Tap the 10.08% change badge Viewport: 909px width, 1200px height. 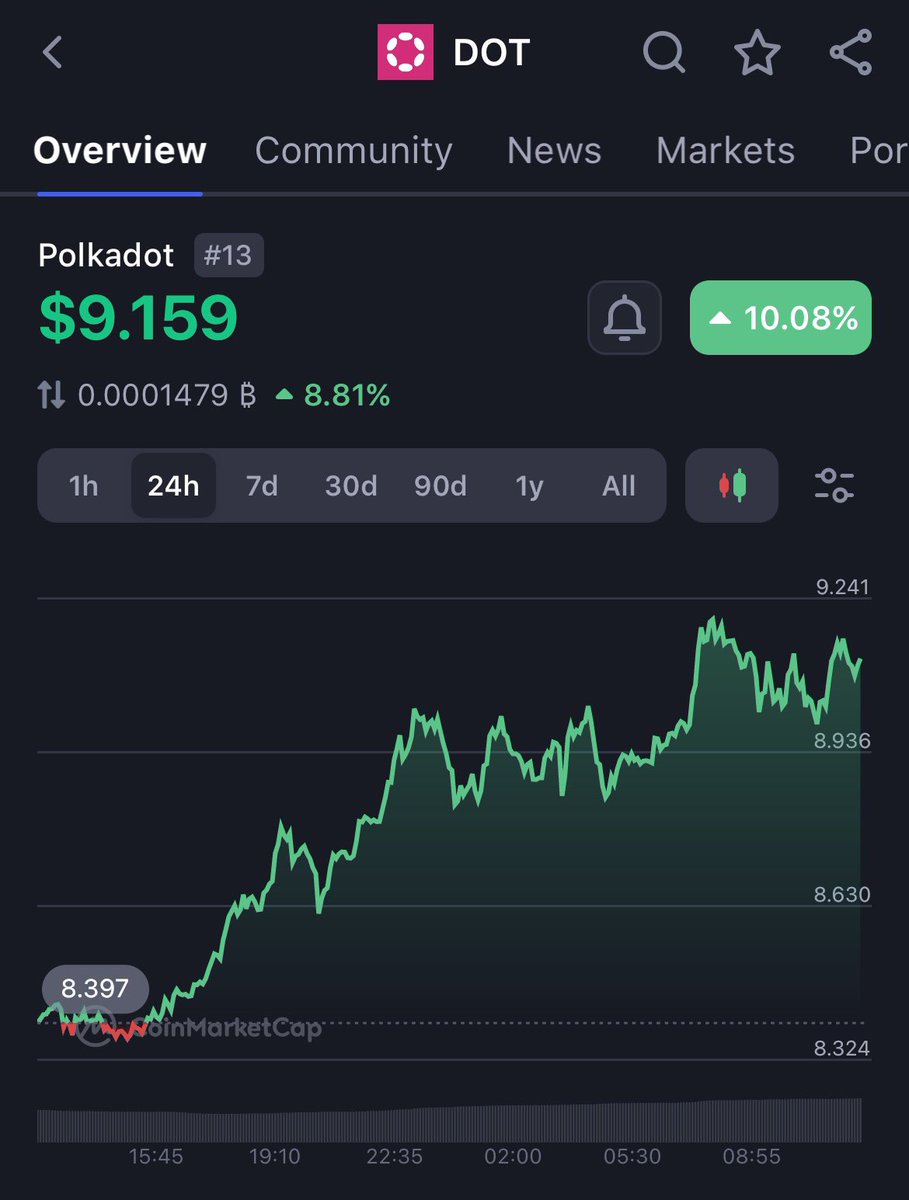coord(781,318)
